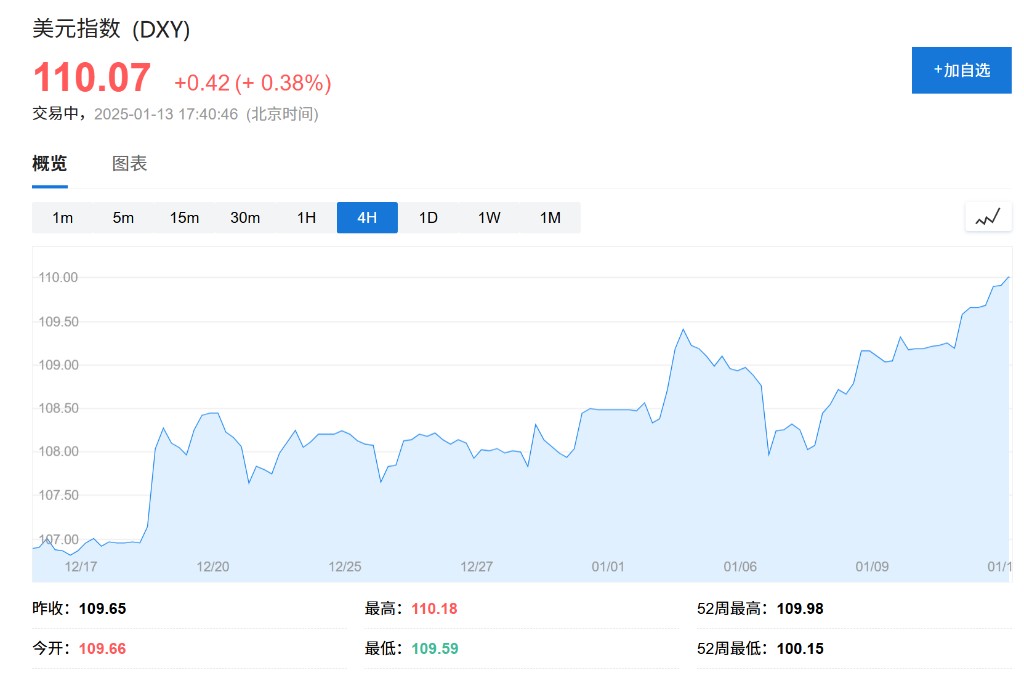
Task: Click the 01/06 date marker on chart
Action: [x=740, y=566]
